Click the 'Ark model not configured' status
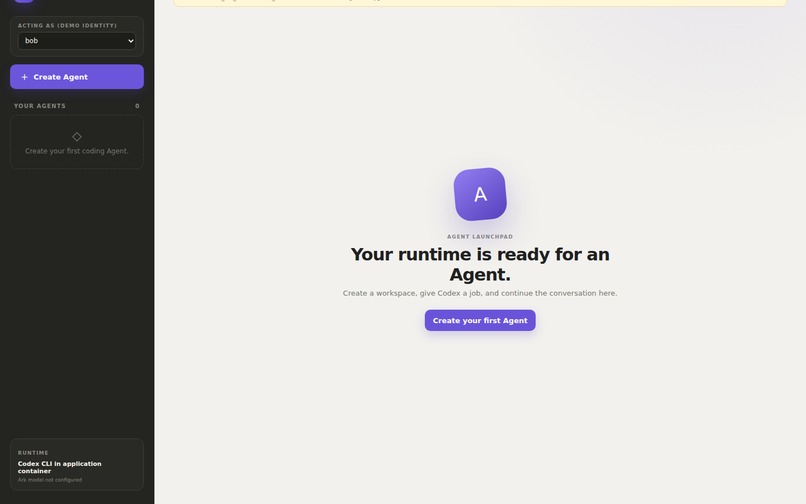Image resolution: width=806 pixels, height=504 pixels. (50, 480)
